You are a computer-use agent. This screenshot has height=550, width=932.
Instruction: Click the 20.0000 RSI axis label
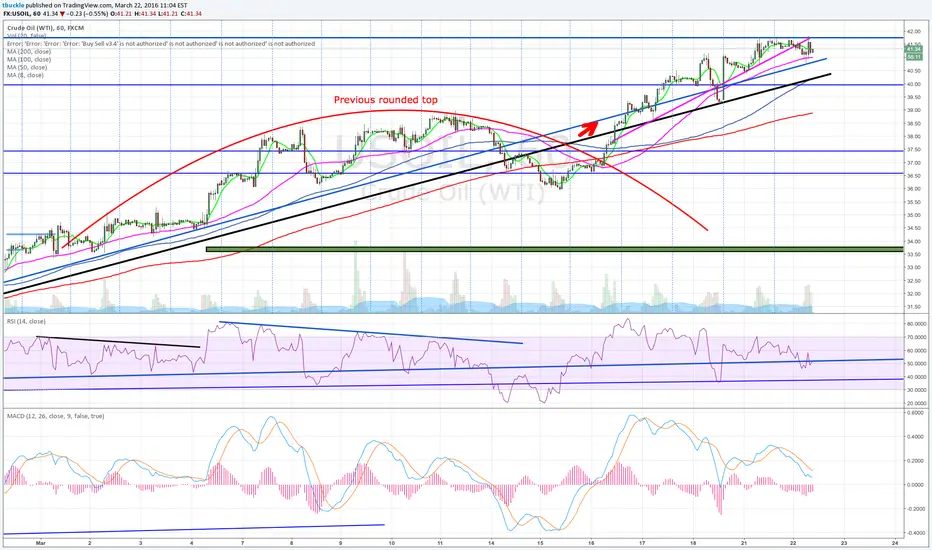pos(915,403)
